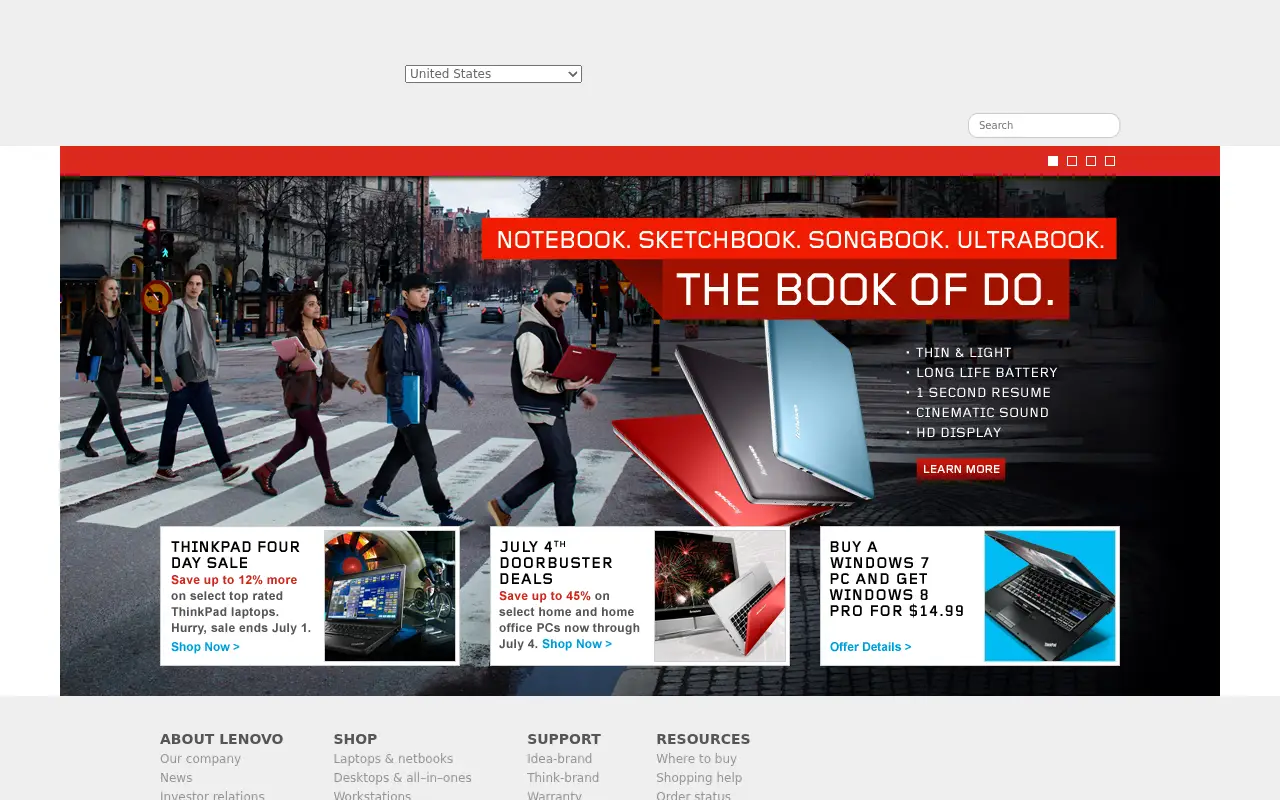Open the News footer link

[x=176, y=778]
